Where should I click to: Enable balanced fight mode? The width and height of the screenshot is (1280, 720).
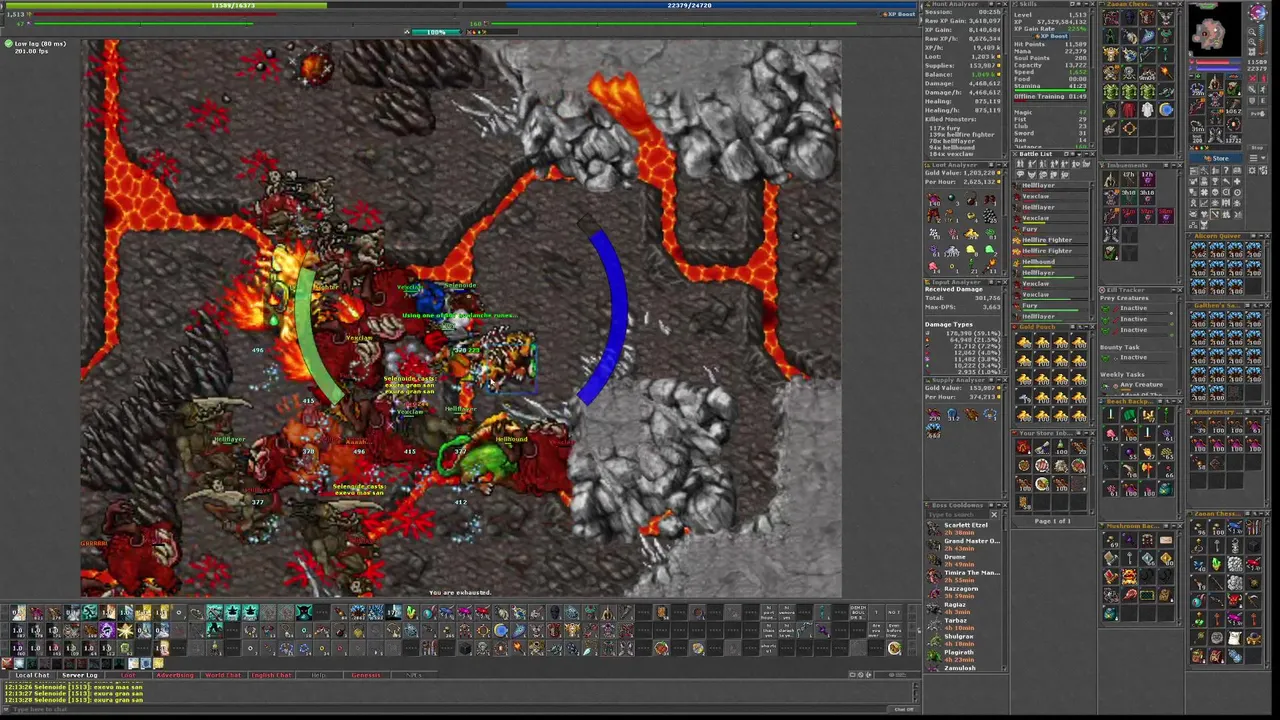point(1253,89)
